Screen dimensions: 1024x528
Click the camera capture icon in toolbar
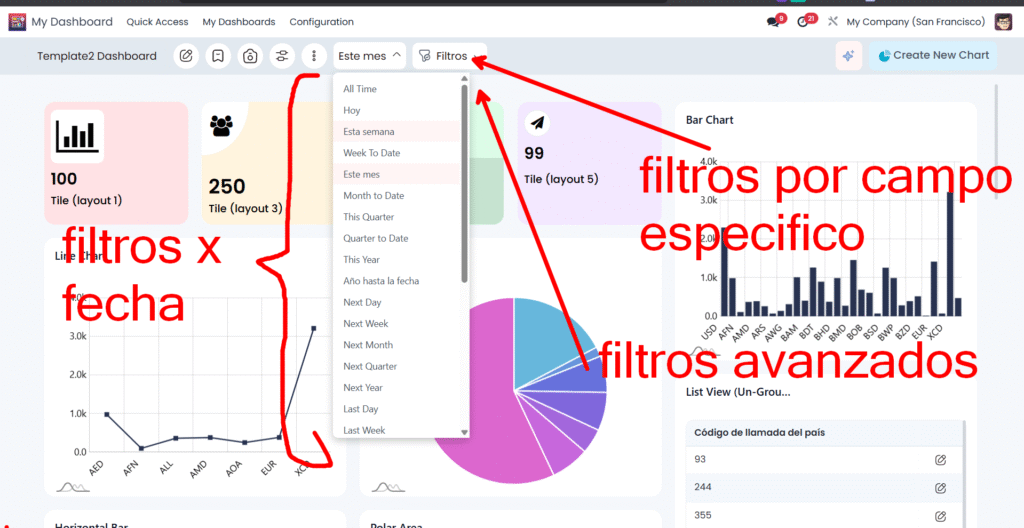[x=250, y=56]
